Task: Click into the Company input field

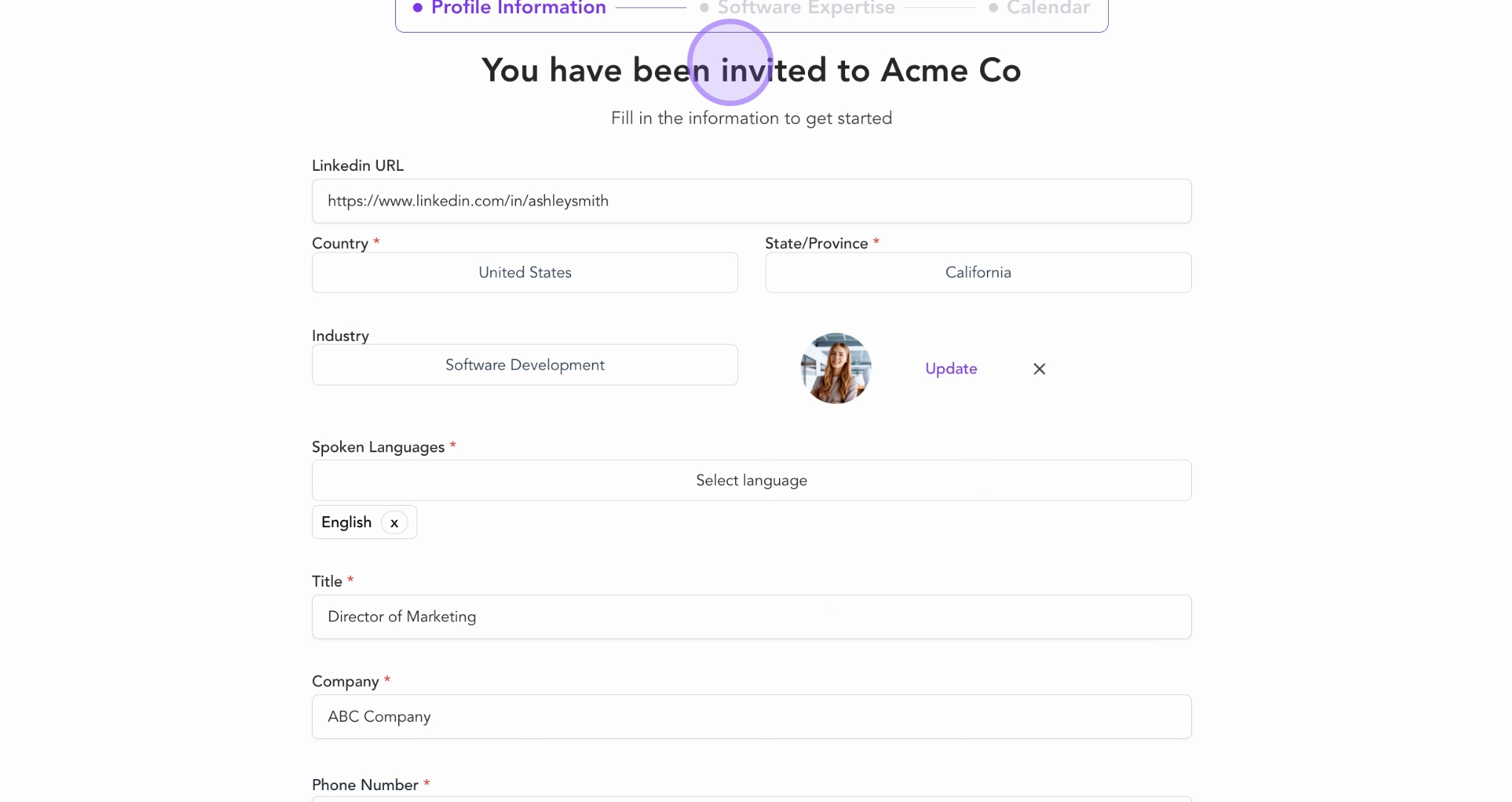Action: coord(751,717)
